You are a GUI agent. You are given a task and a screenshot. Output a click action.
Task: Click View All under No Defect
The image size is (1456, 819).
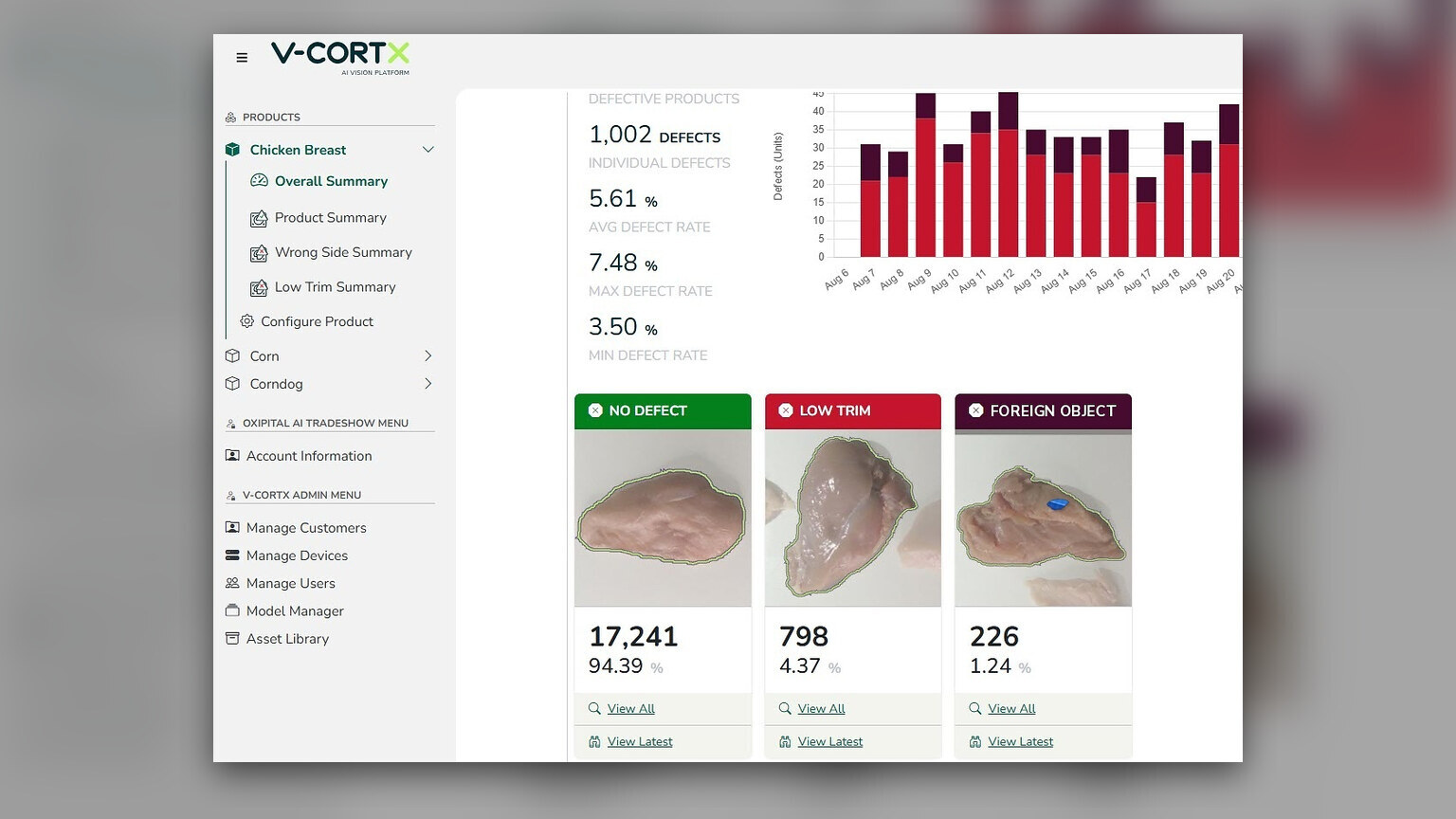coord(631,709)
